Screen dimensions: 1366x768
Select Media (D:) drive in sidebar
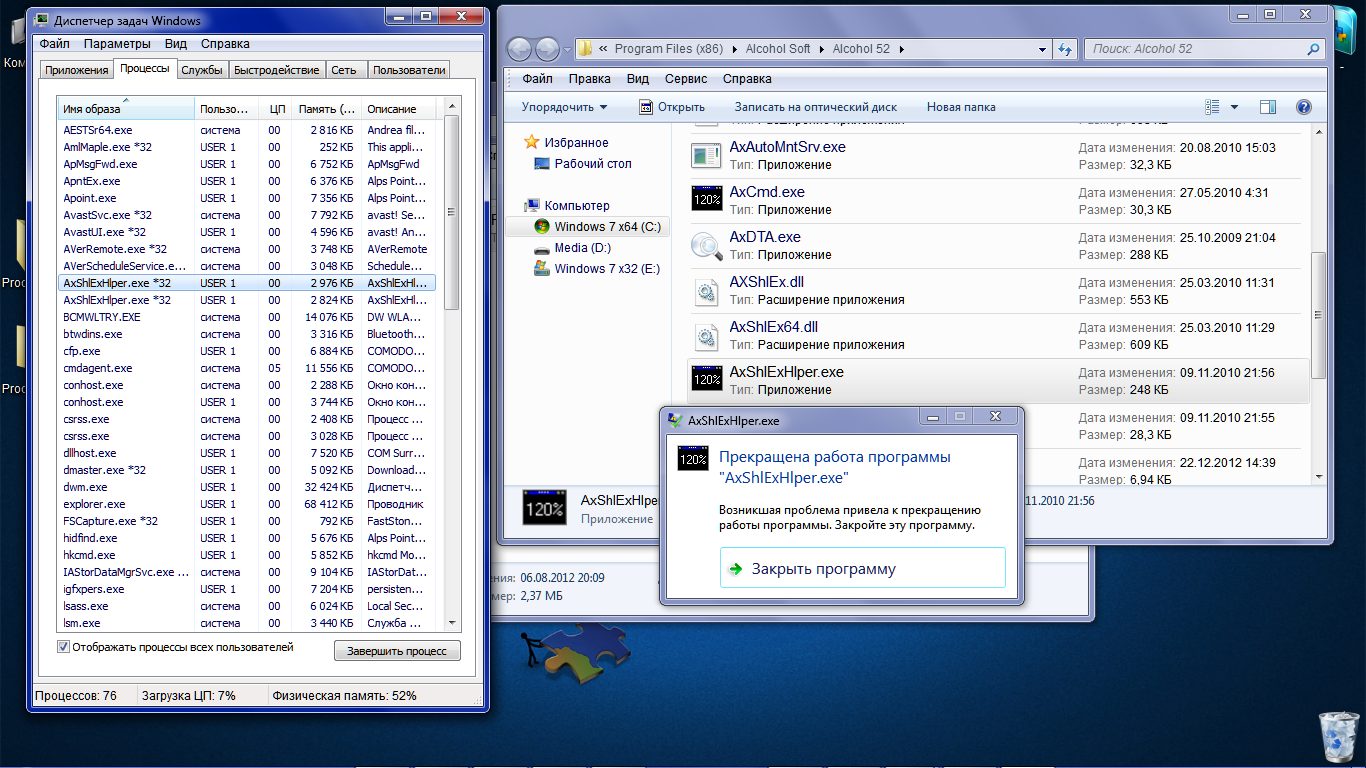582,248
